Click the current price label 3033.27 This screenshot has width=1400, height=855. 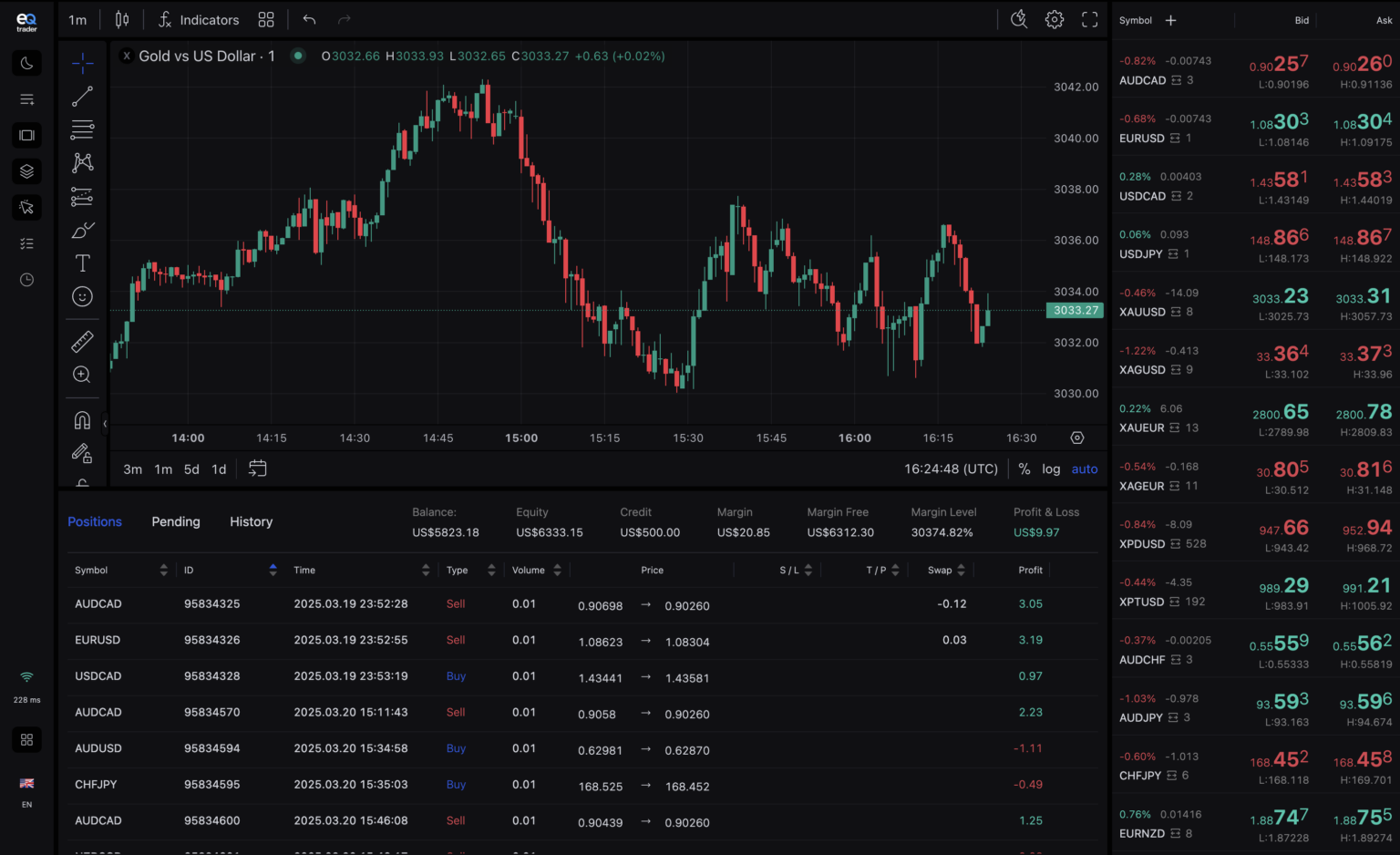[1076, 311]
